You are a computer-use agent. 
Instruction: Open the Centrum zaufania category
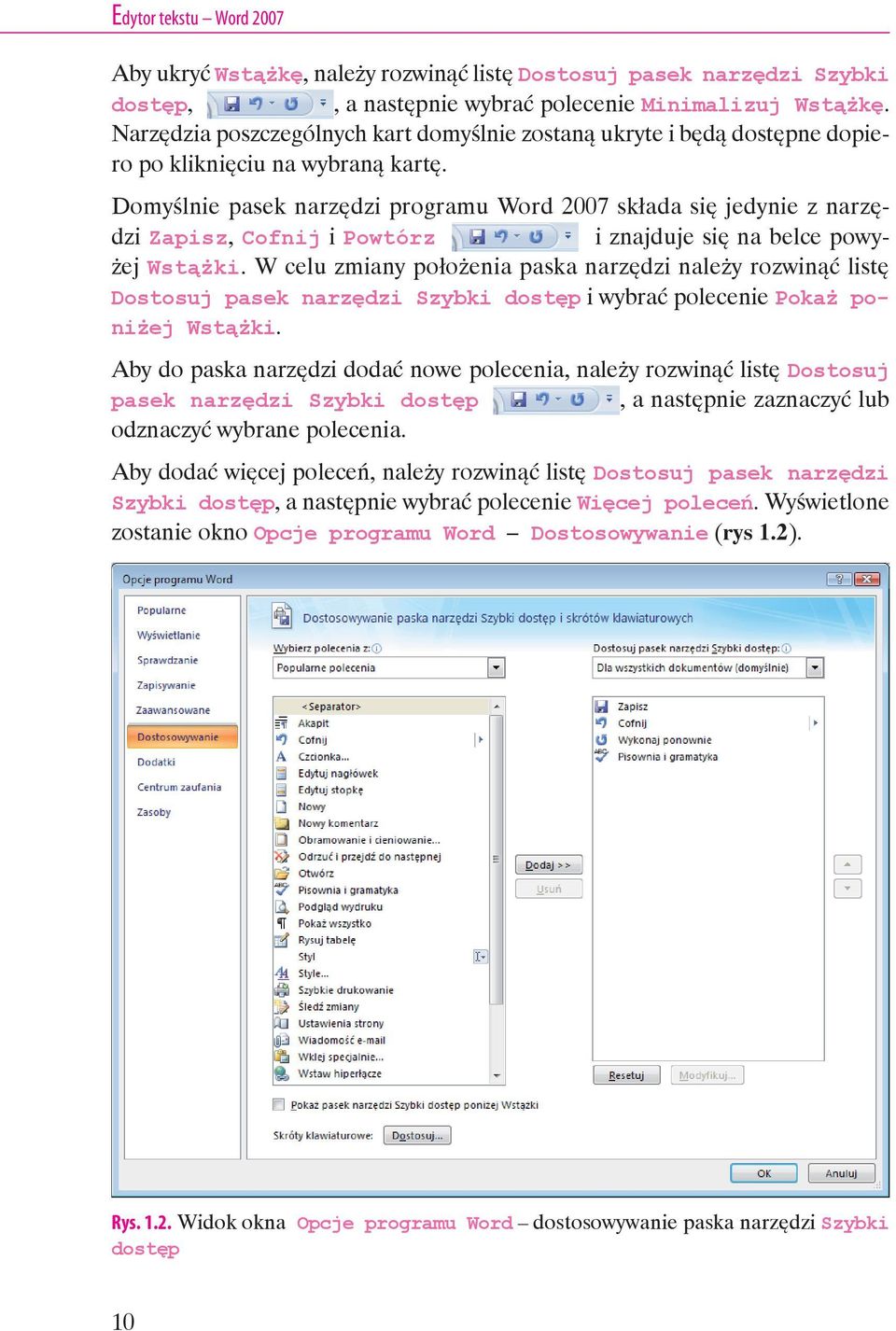point(179,788)
